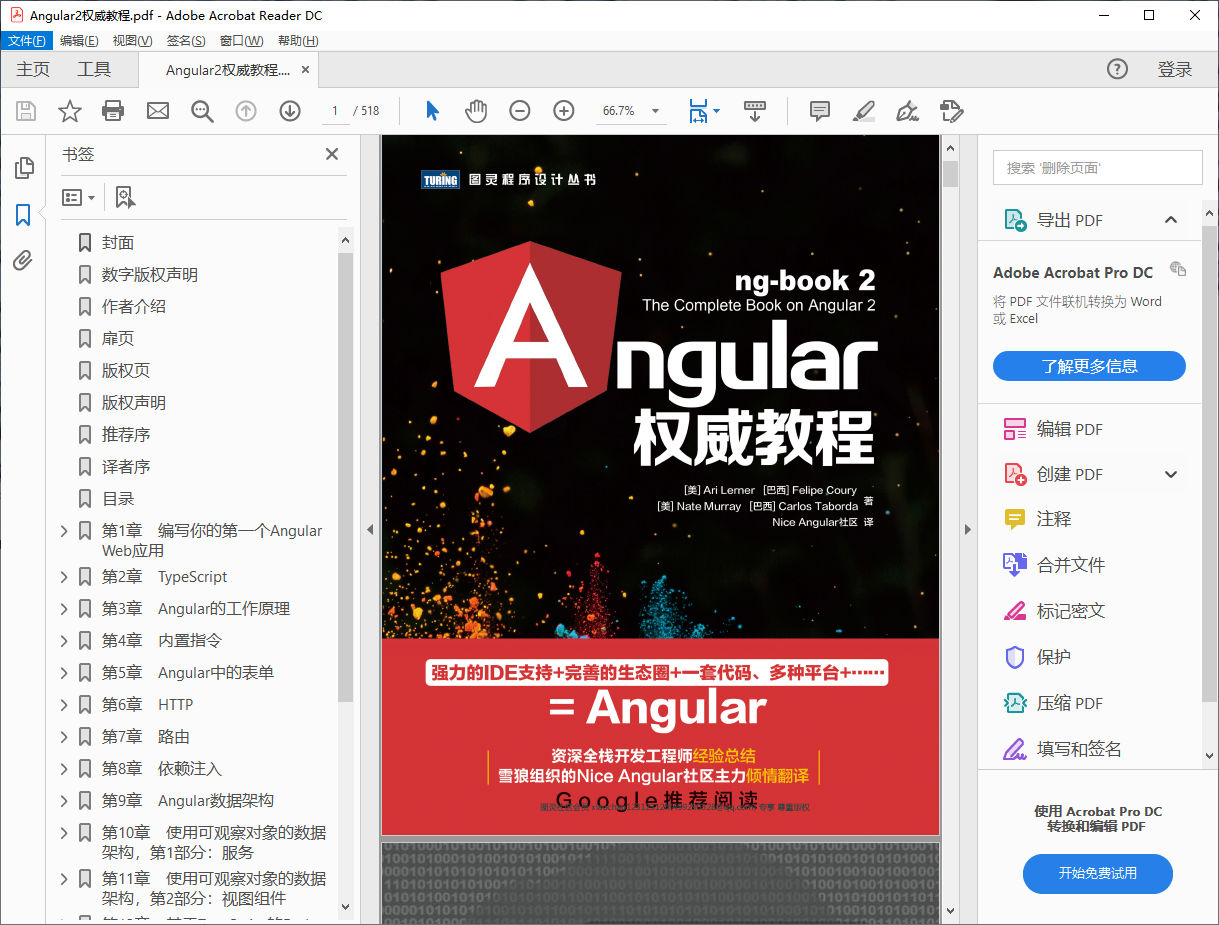
Task: Collapse the 导出 PDF section
Action: 1171,220
